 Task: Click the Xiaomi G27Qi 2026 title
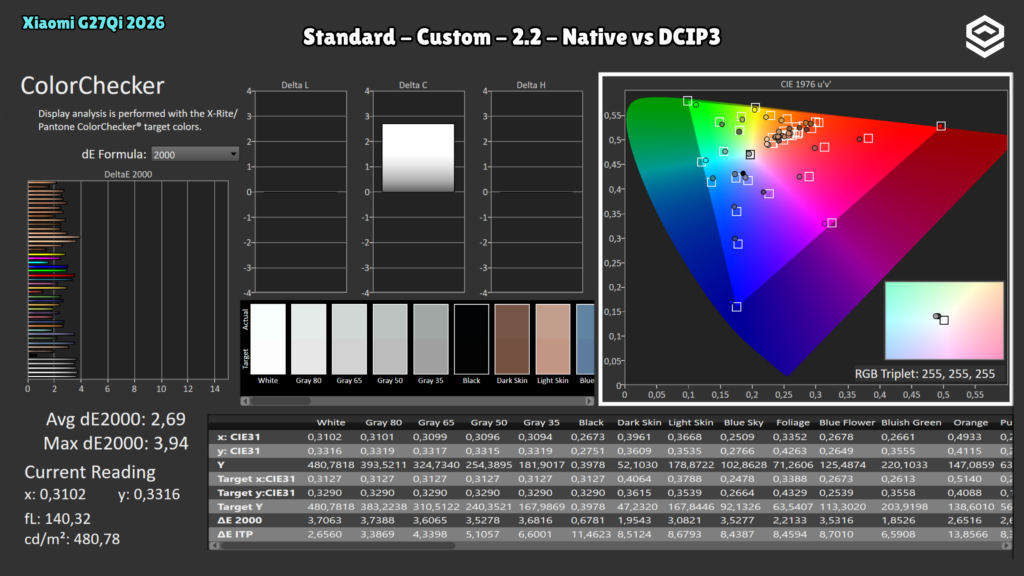click(93, 23)
